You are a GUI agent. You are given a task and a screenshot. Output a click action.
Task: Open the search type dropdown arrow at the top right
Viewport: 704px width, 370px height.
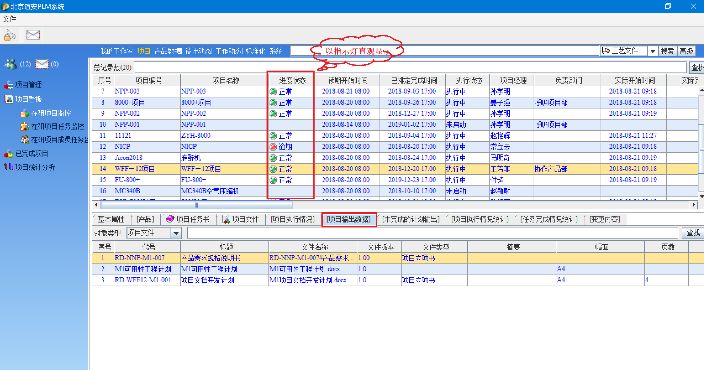point(652,51)
